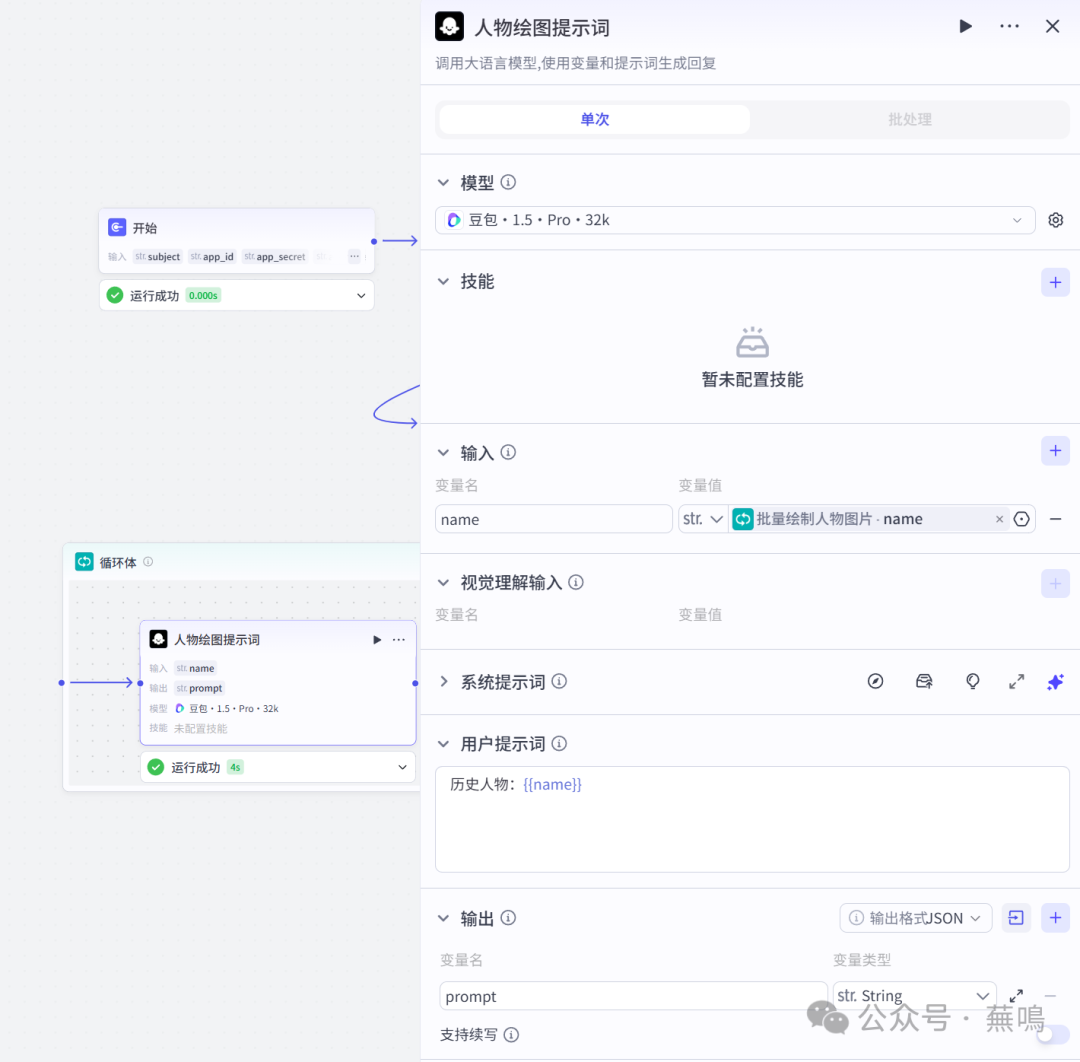This screenshot has height=1062, width=1080.
Task: Open more options ellipsis in panel header
Action: [1009, 27]
